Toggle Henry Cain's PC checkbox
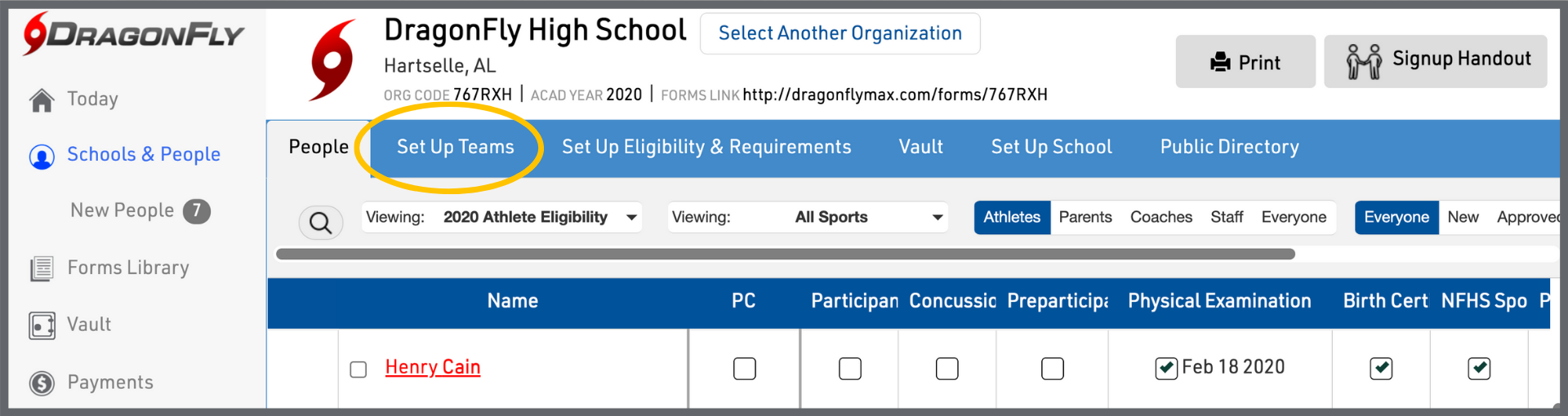 click(744, 369)
